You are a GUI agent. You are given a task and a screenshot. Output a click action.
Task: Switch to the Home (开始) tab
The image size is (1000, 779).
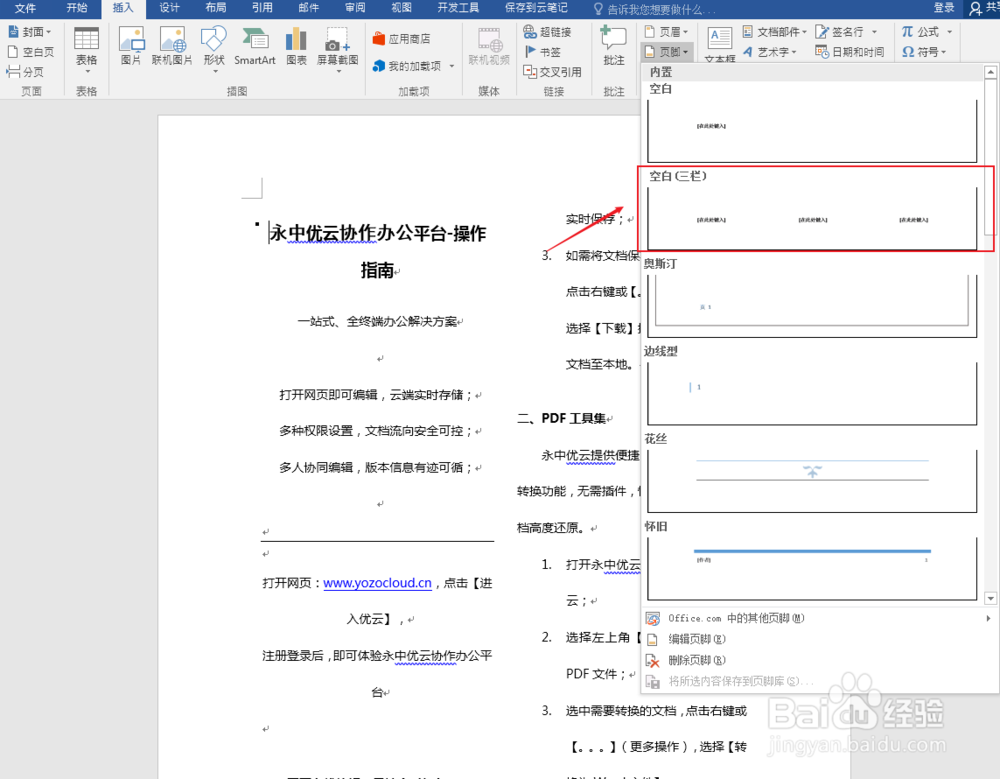click(77, 8)
